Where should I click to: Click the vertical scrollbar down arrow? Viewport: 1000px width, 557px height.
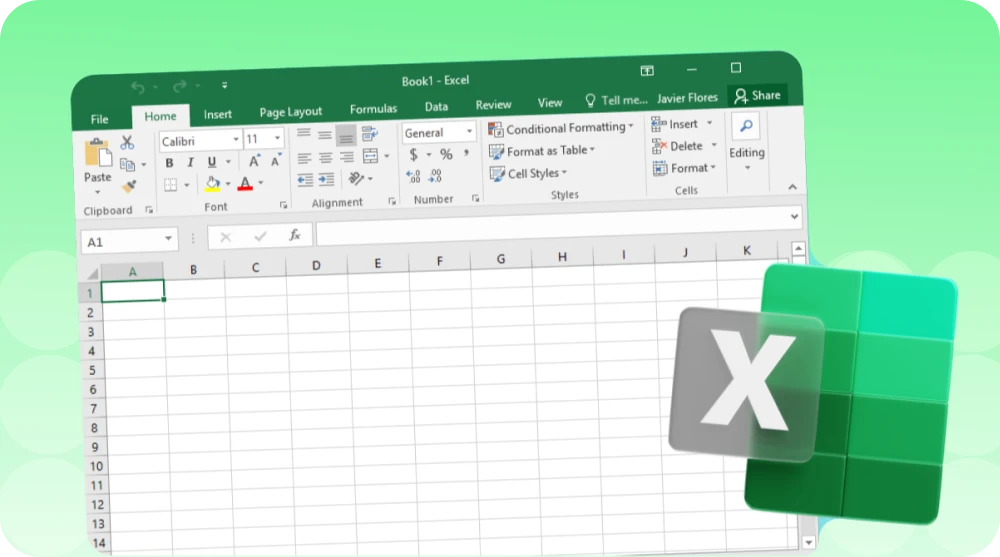click(x=809, y=542)
